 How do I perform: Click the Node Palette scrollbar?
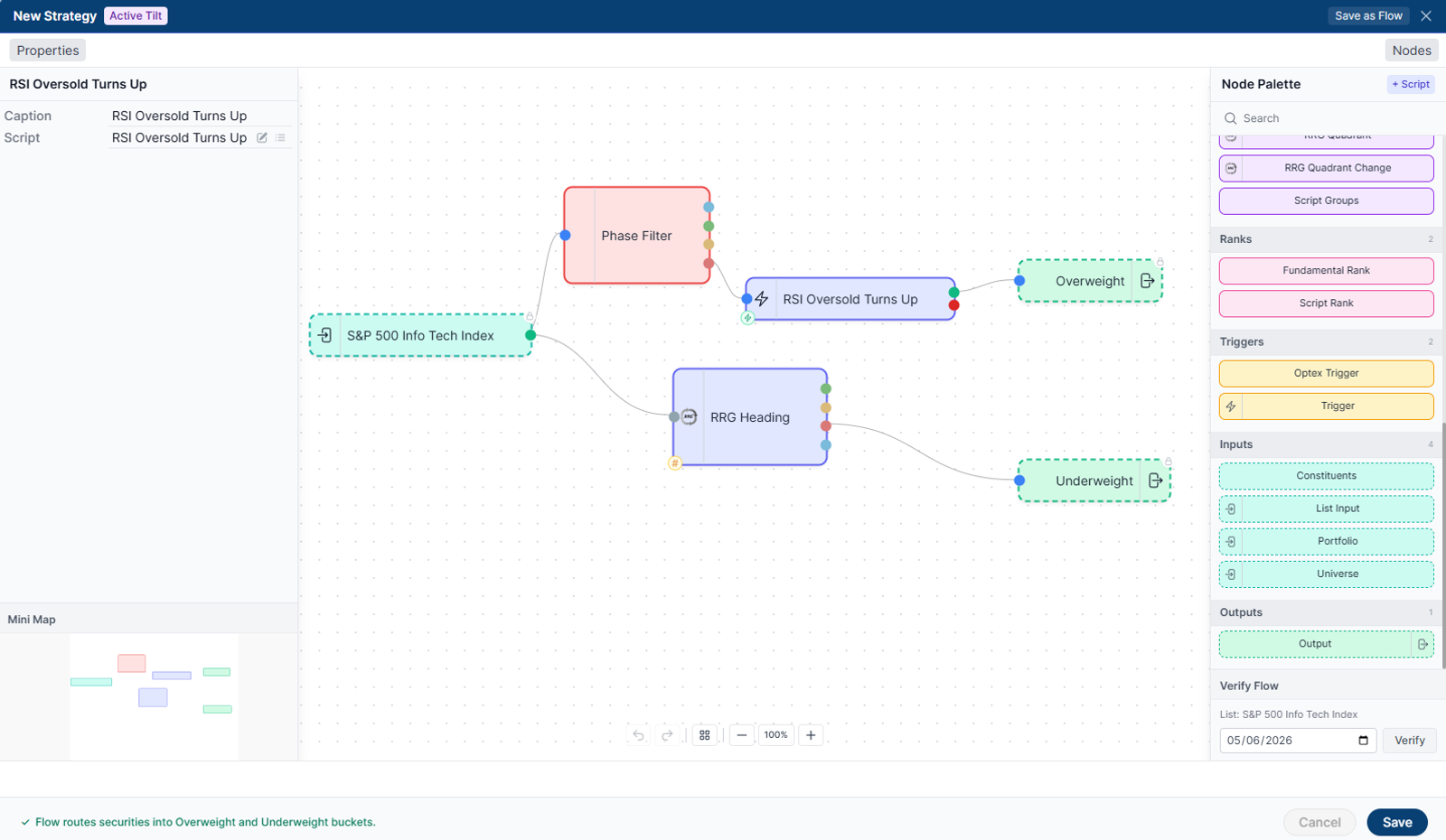(x=1443, y=545)
